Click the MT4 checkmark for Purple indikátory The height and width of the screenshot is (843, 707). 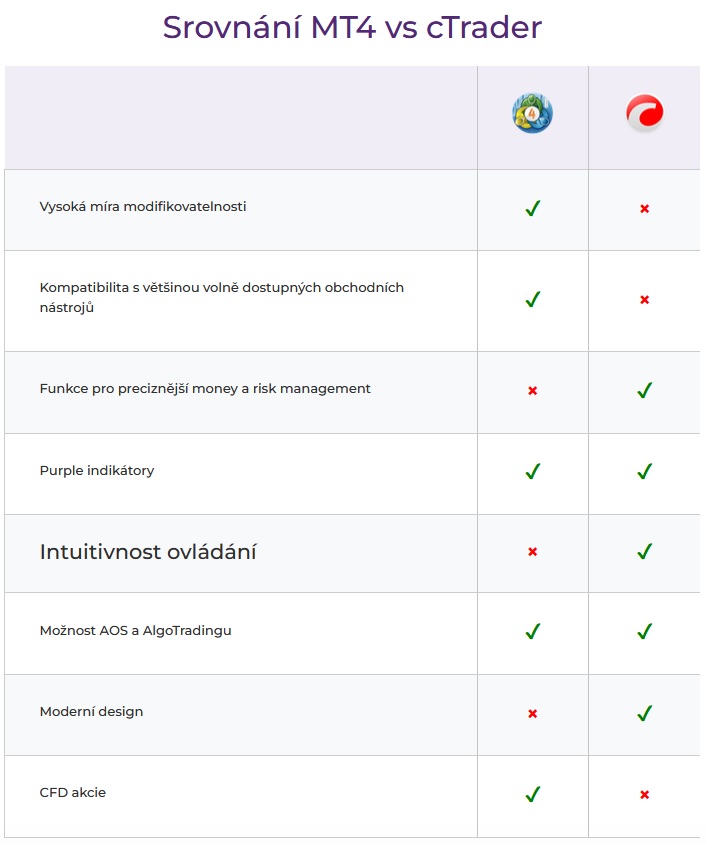pos(533,471)
